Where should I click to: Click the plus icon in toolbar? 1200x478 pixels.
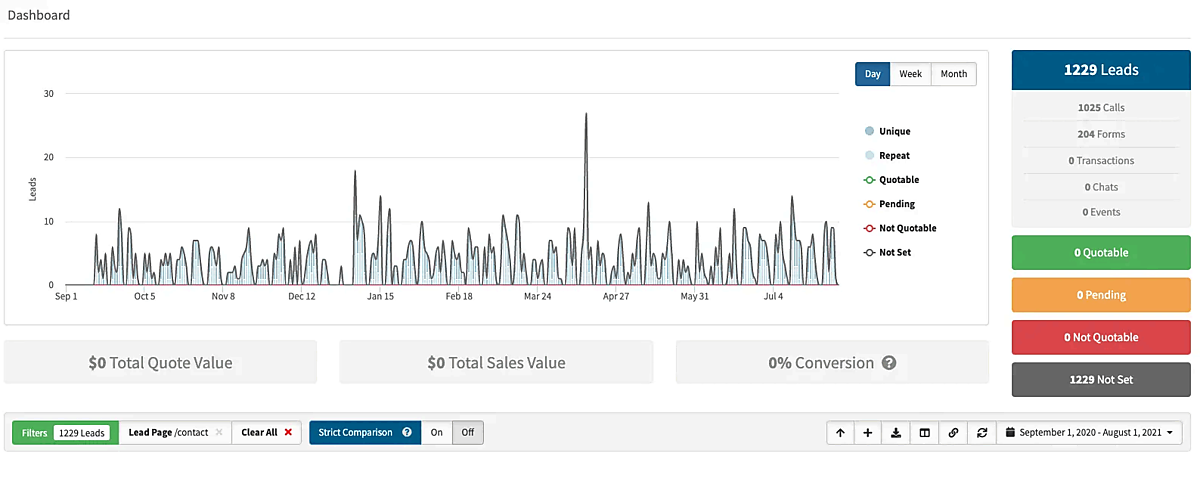pyautogui.click(x=868, y=433)
